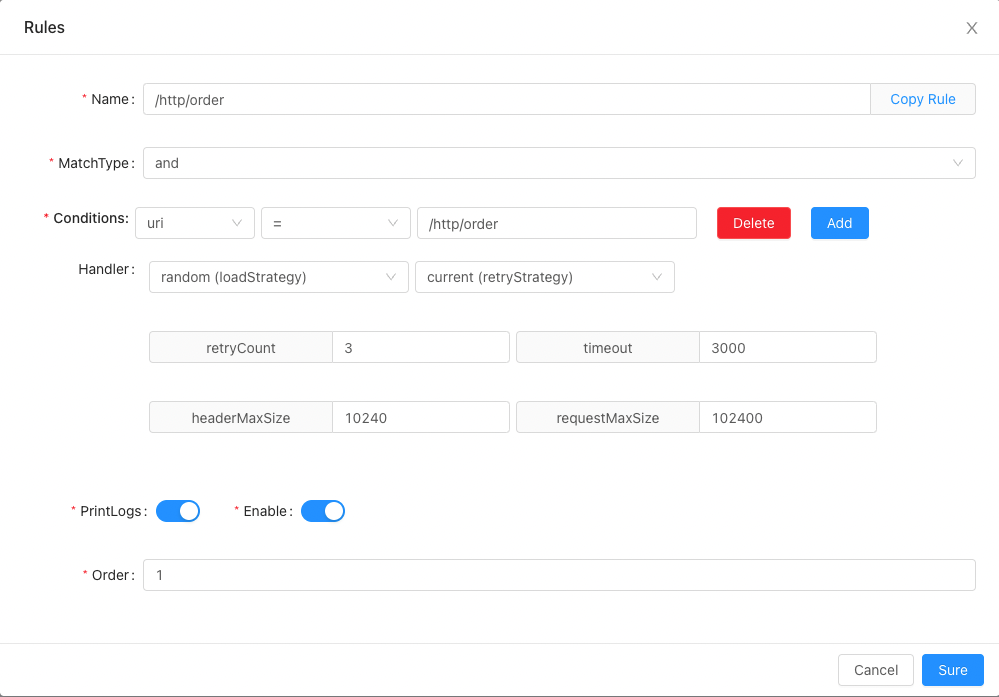Click the timeout value field
This screenshot has width=999, height=697.
[787, 348]
